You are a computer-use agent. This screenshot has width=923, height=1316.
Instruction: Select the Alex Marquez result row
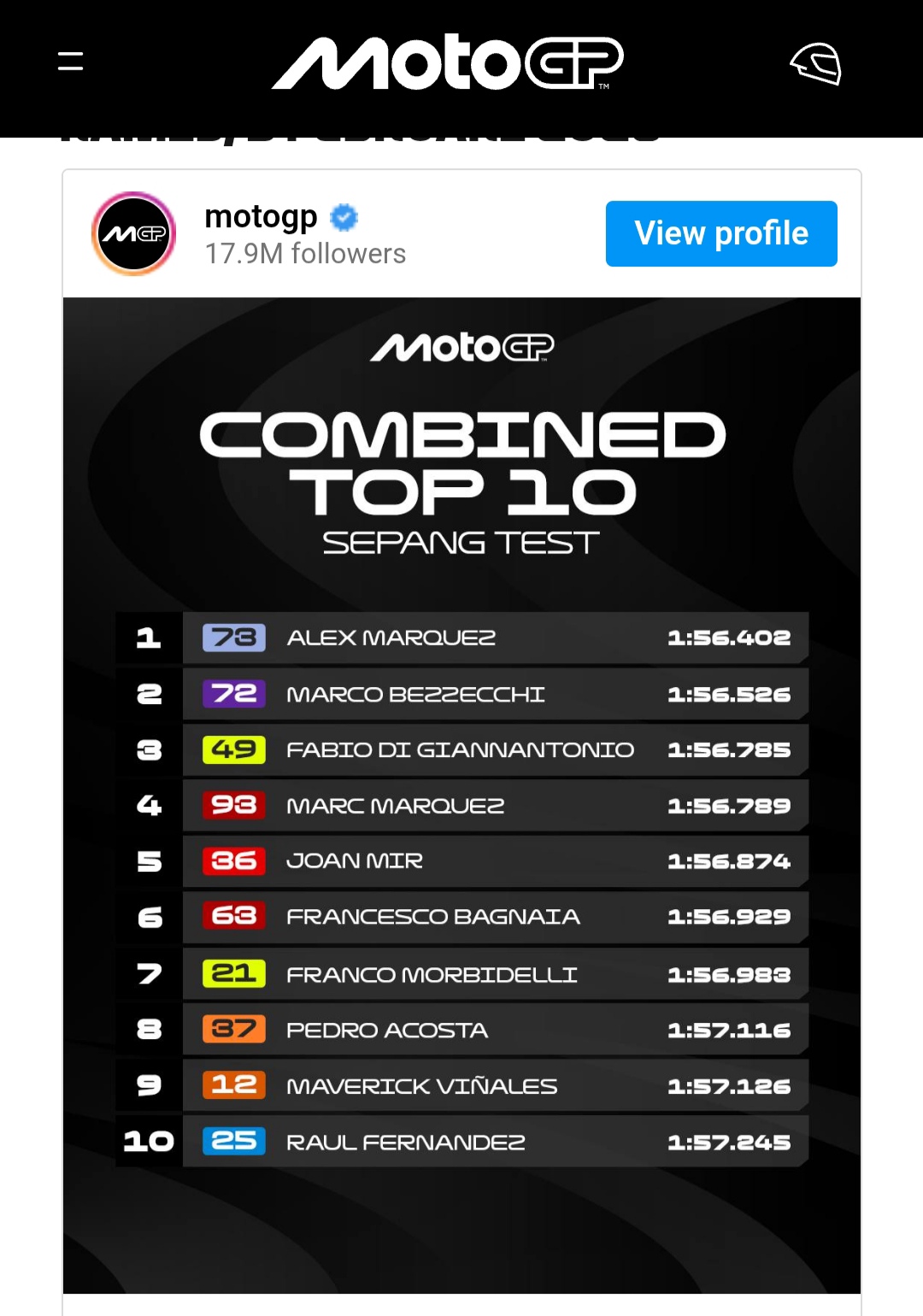494,637
